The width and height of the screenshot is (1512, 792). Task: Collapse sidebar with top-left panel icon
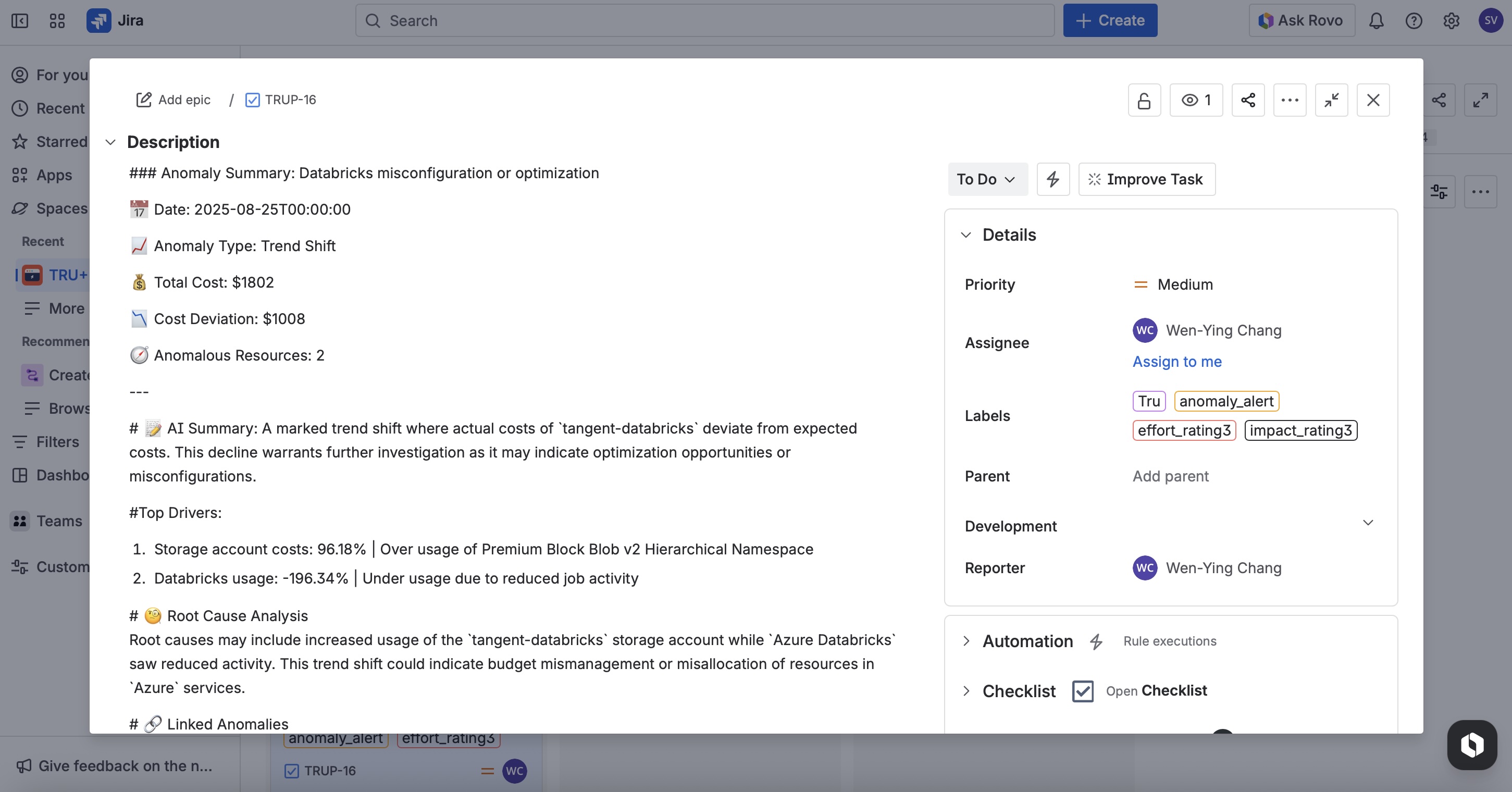click(19, 20)
